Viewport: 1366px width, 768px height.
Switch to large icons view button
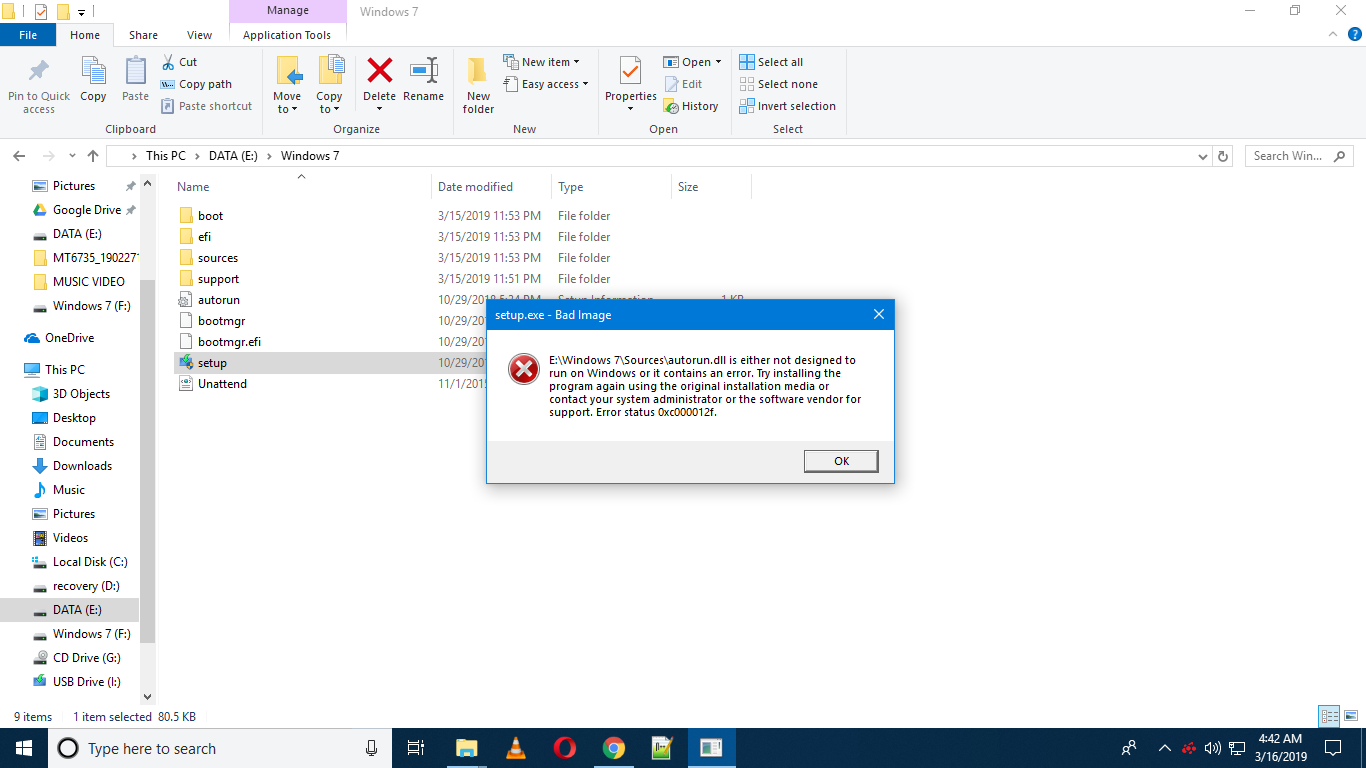[x=1351, y=716]
